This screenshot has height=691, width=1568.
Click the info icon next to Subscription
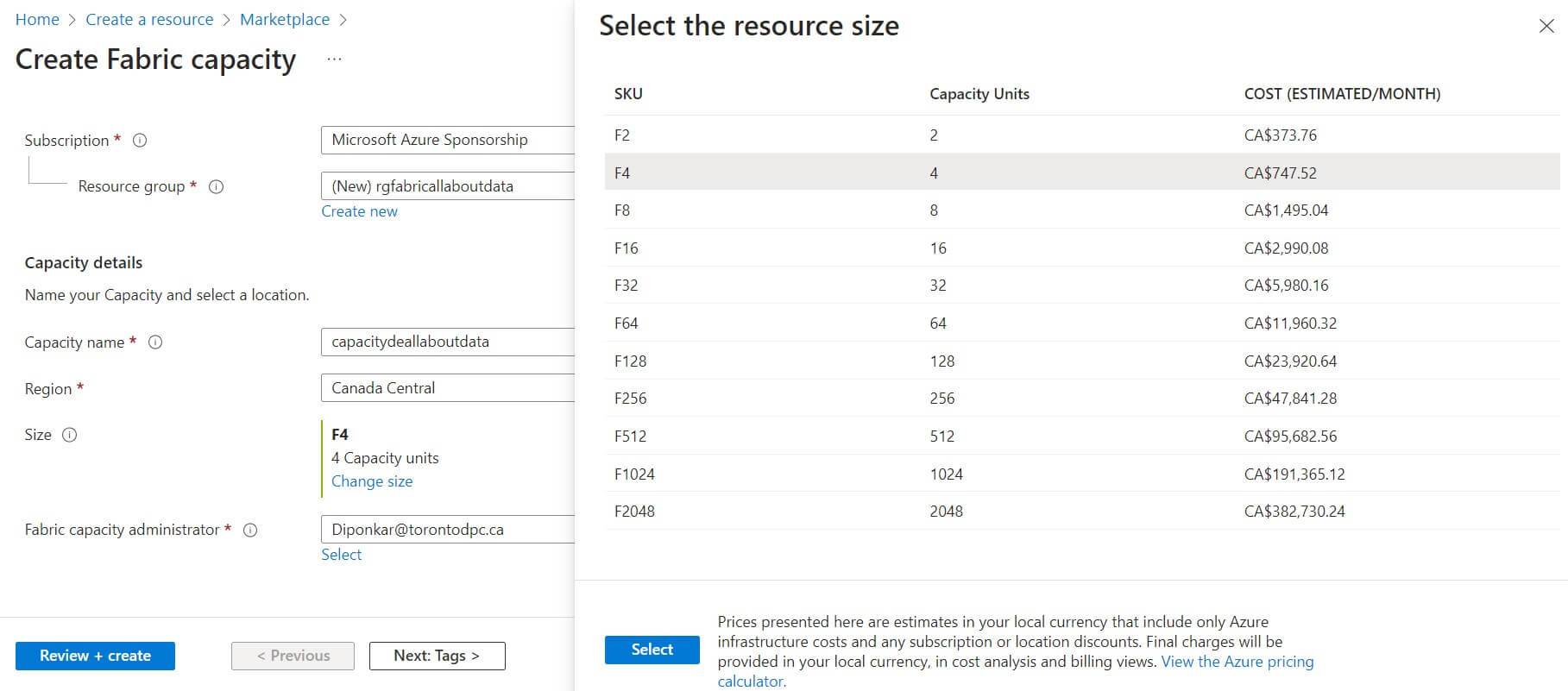(x=140, y=141)
